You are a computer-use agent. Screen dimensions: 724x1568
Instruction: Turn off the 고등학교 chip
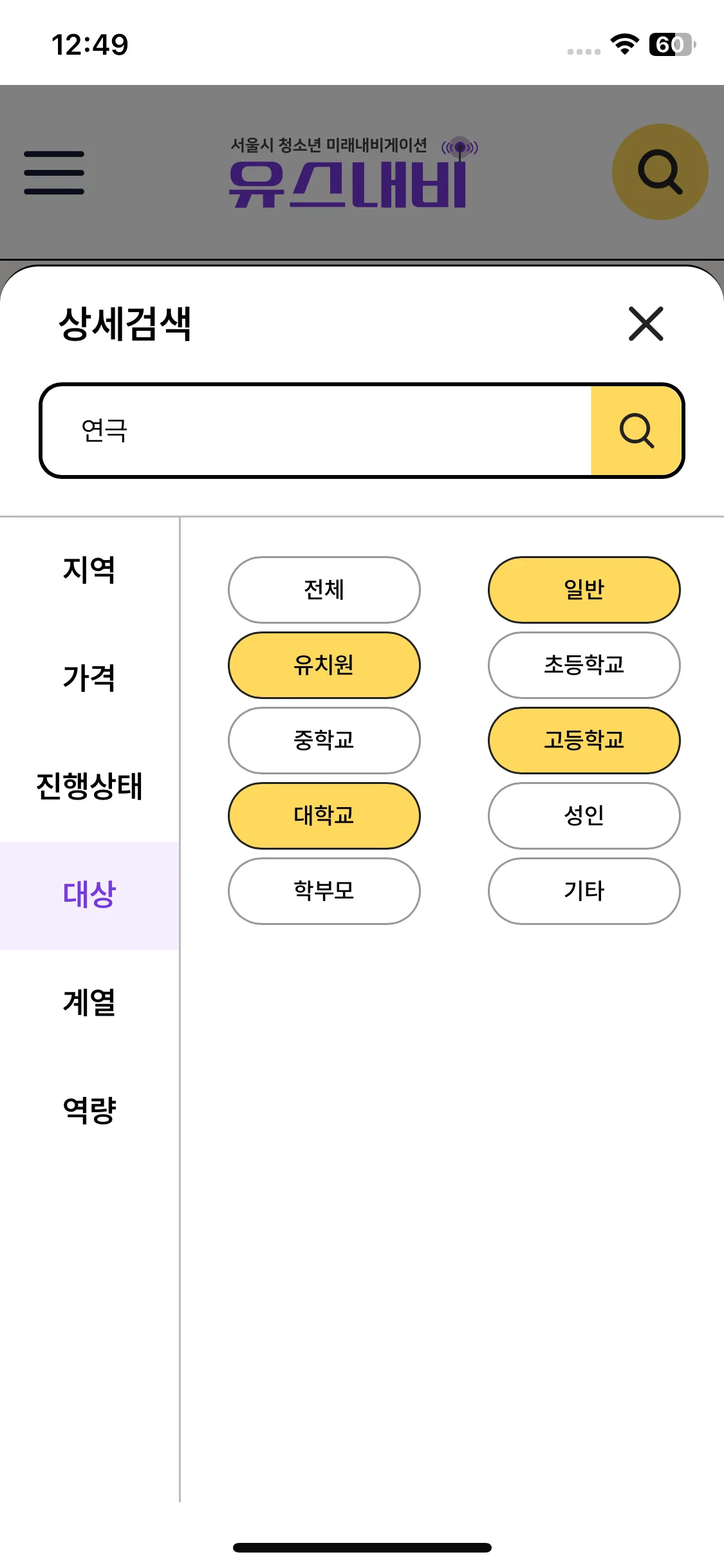click(584, 740)
